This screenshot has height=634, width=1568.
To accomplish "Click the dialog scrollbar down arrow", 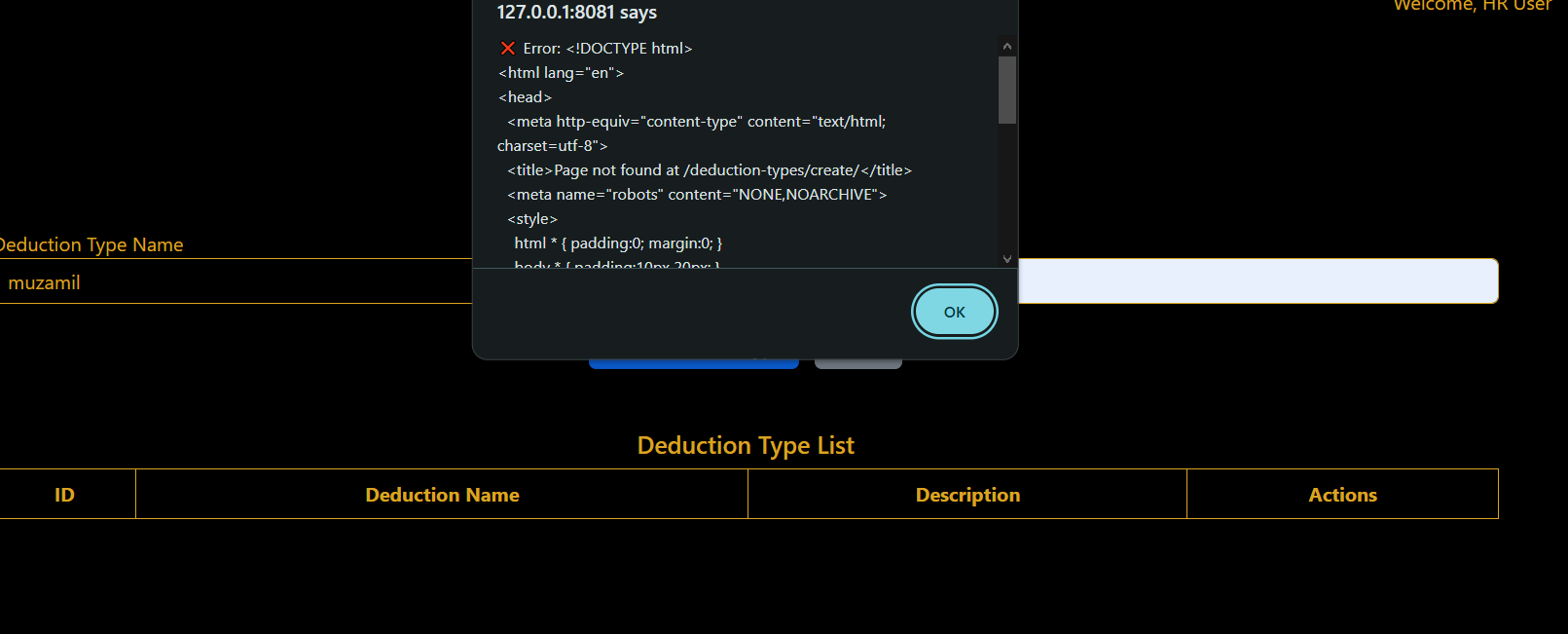I will point(1006,259).
